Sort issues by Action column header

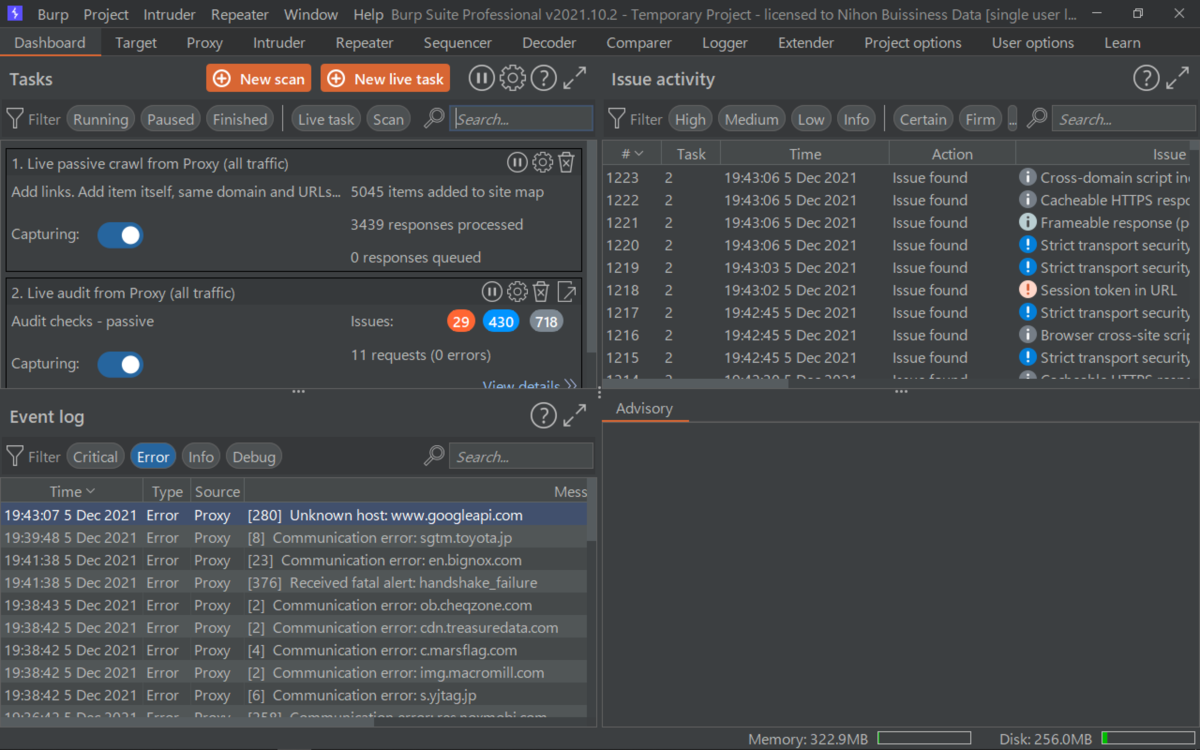tap(952, 154)
